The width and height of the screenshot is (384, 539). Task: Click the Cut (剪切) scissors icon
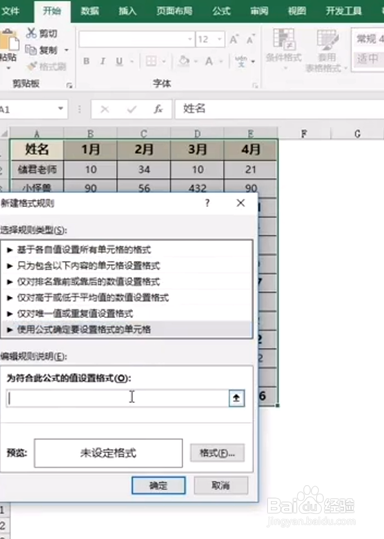[31, 33]
